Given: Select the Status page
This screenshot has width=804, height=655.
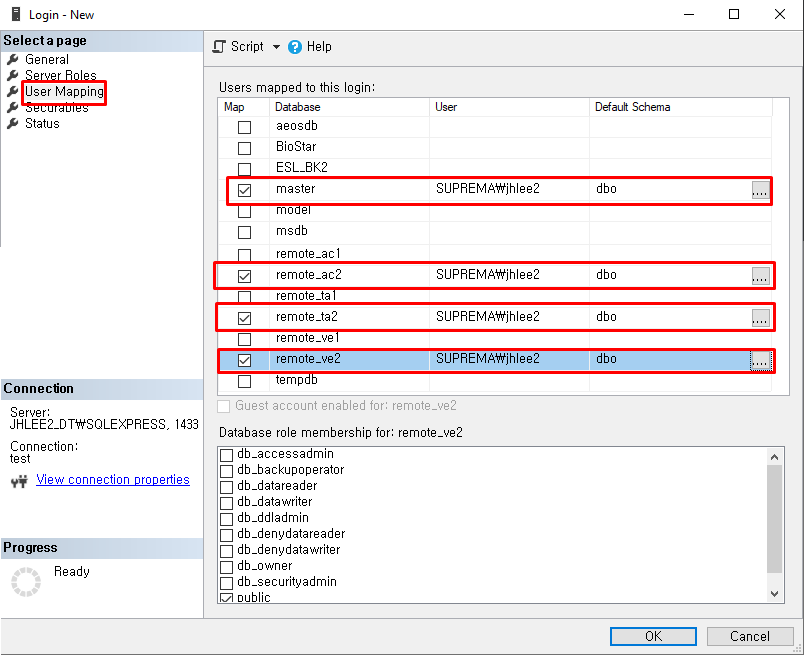Looking at the screenshot, I should pos(42,123).
